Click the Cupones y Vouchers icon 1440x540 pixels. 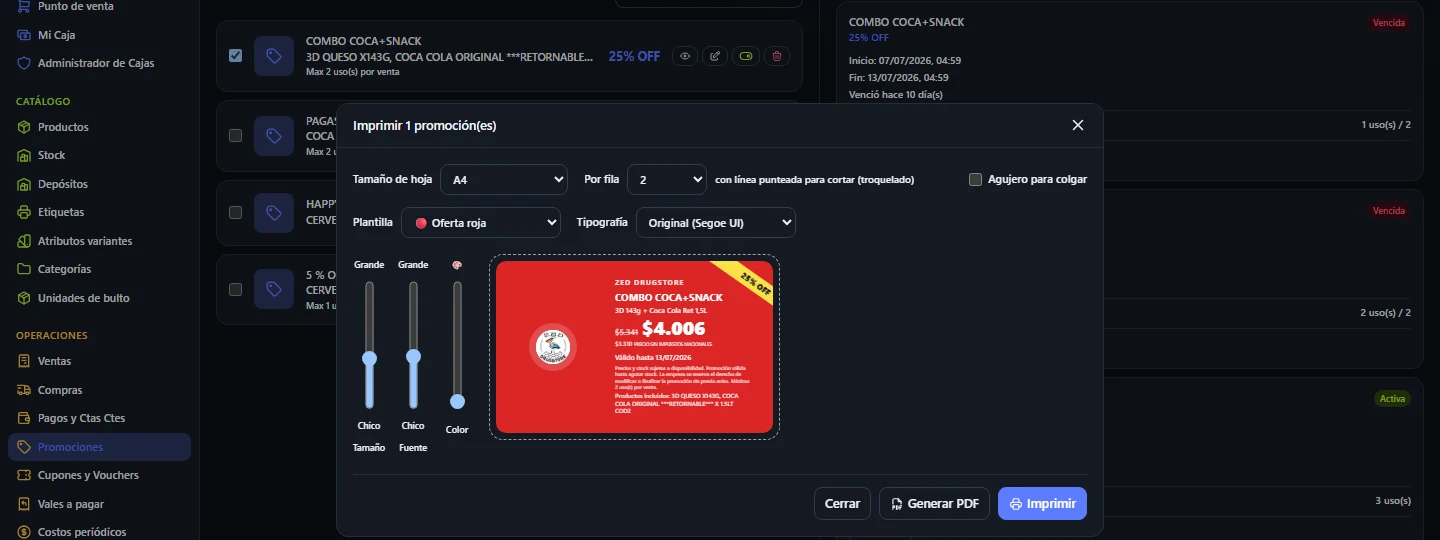tap(24, 475)
